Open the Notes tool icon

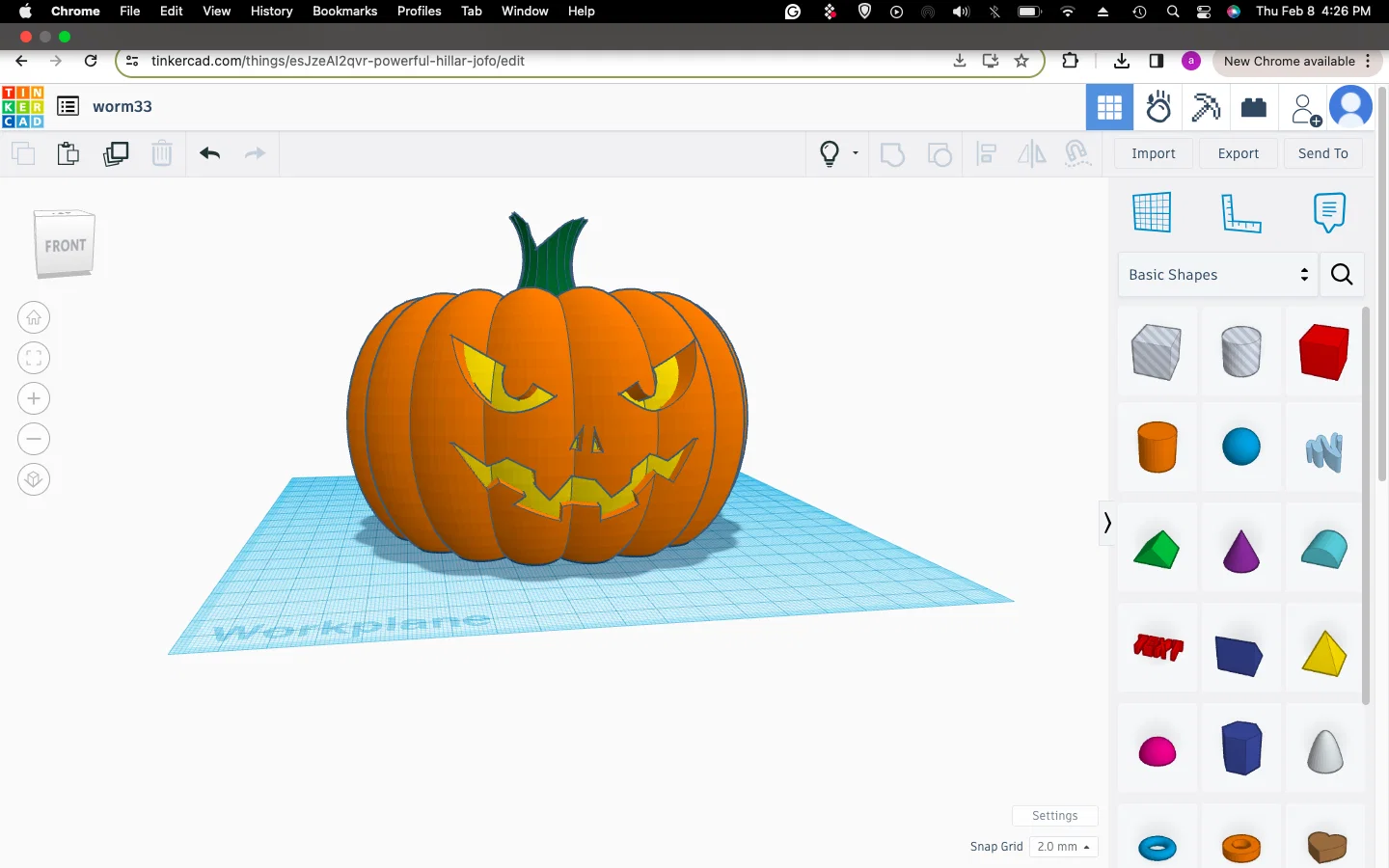pos(1329,212)
